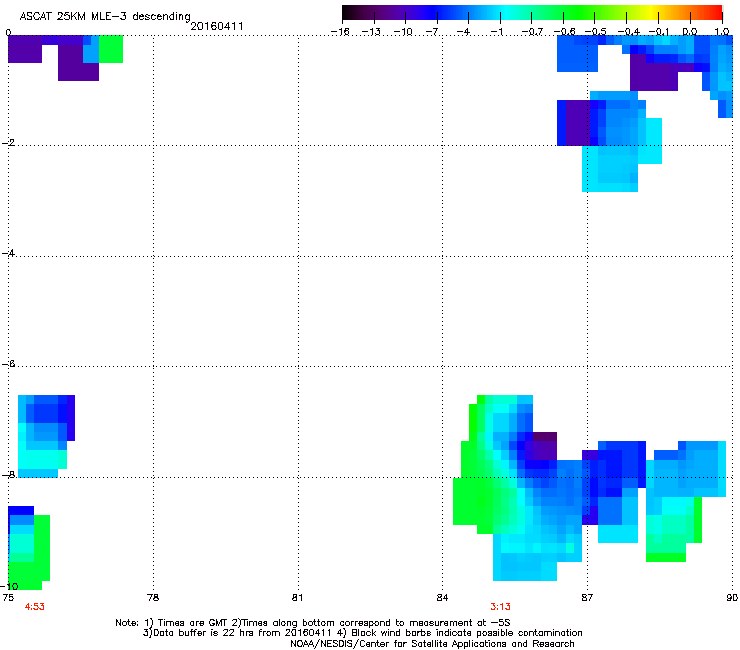The width and height of the screenshot is (740, 650).
Task: Pick the black end of the colorbar
Action: [348, 12]
